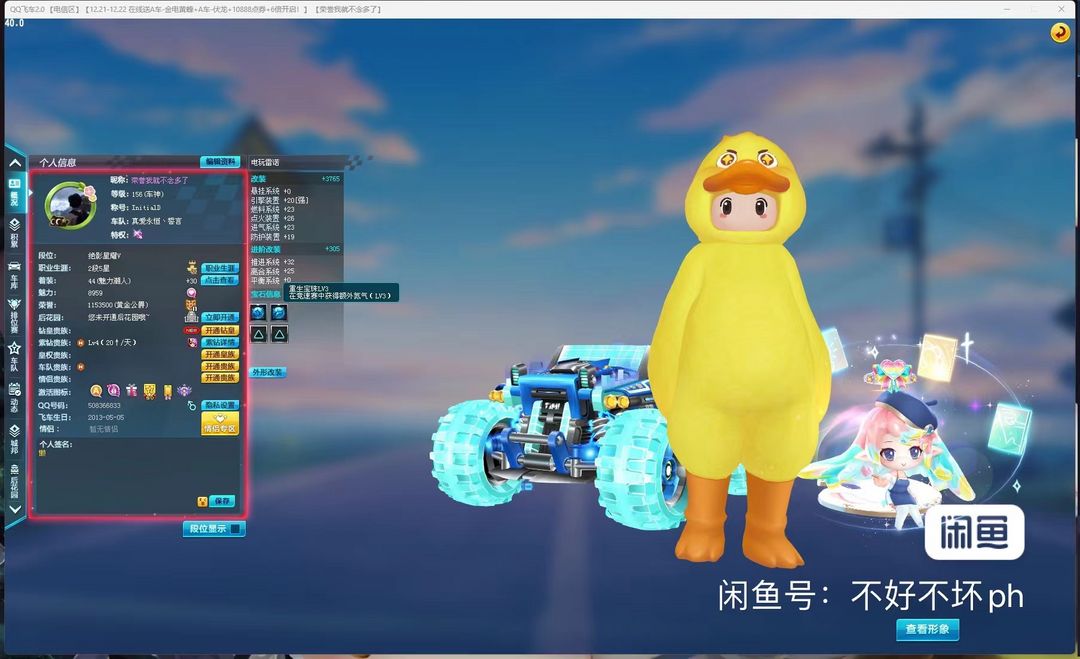Viewport: 1080px width, 659px height.
Task: Click the crown icon beside 职业生涯
Action: 191,267
